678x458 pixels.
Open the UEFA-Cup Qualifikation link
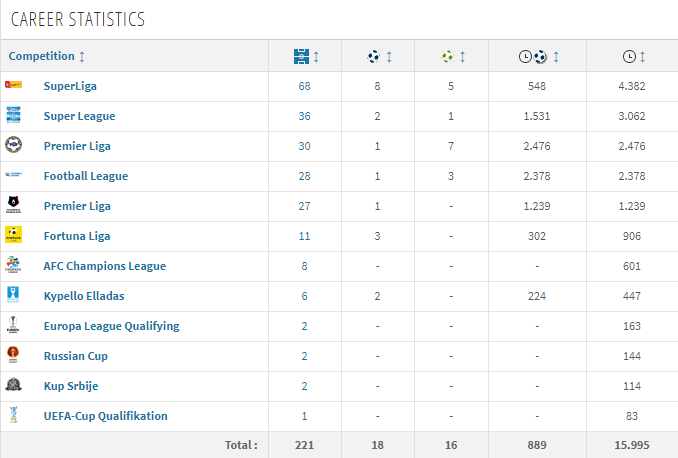coord(106,416)
